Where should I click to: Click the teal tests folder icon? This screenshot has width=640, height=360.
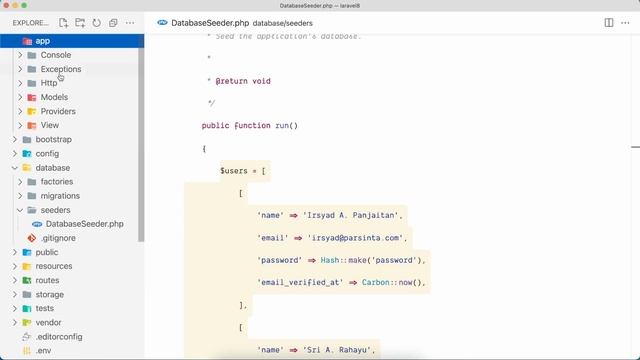pyautogui.click(x=27, y=309)
